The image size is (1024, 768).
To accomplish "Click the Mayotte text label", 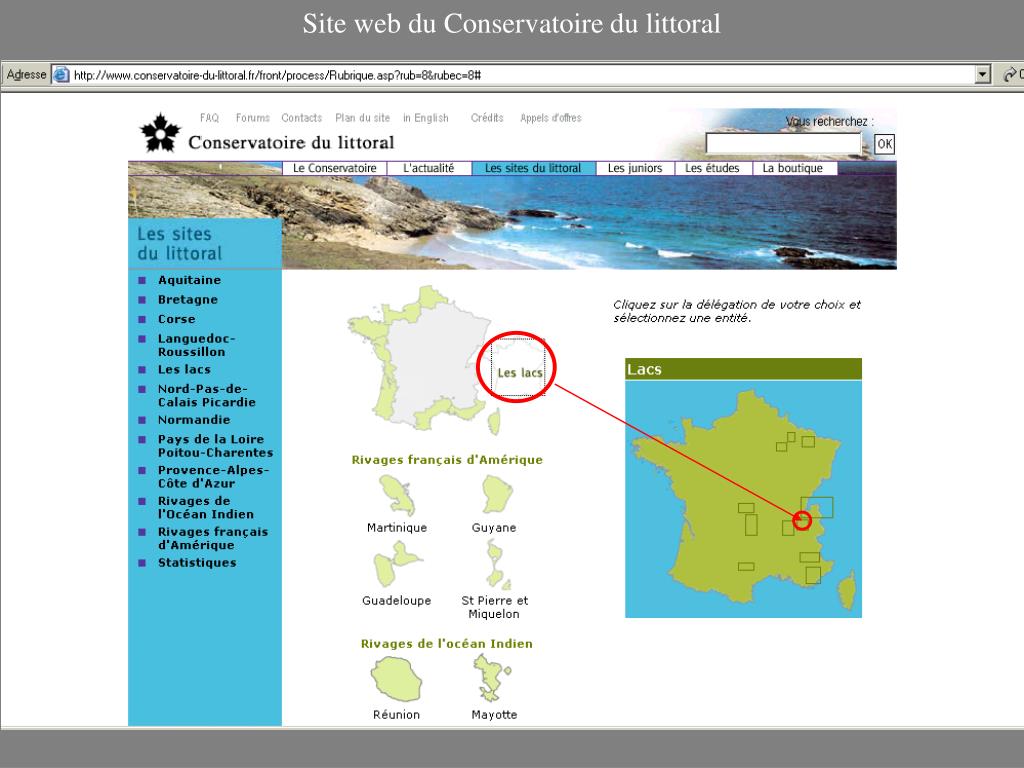I will pyautogui.click(x=494, y=715).
